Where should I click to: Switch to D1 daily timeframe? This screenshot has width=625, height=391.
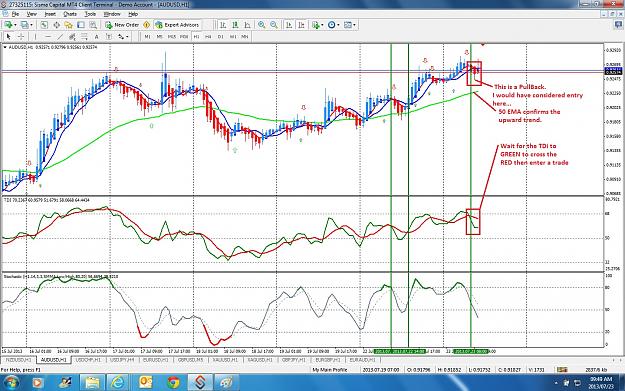coord(220,37)
